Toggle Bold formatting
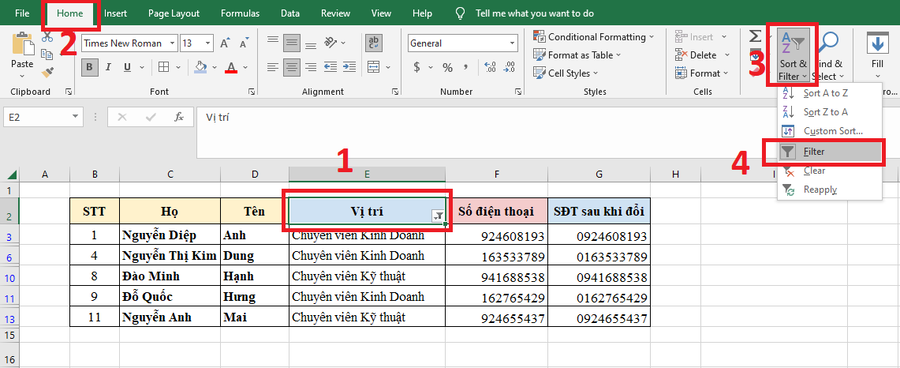900x368 pixels. 90,67
